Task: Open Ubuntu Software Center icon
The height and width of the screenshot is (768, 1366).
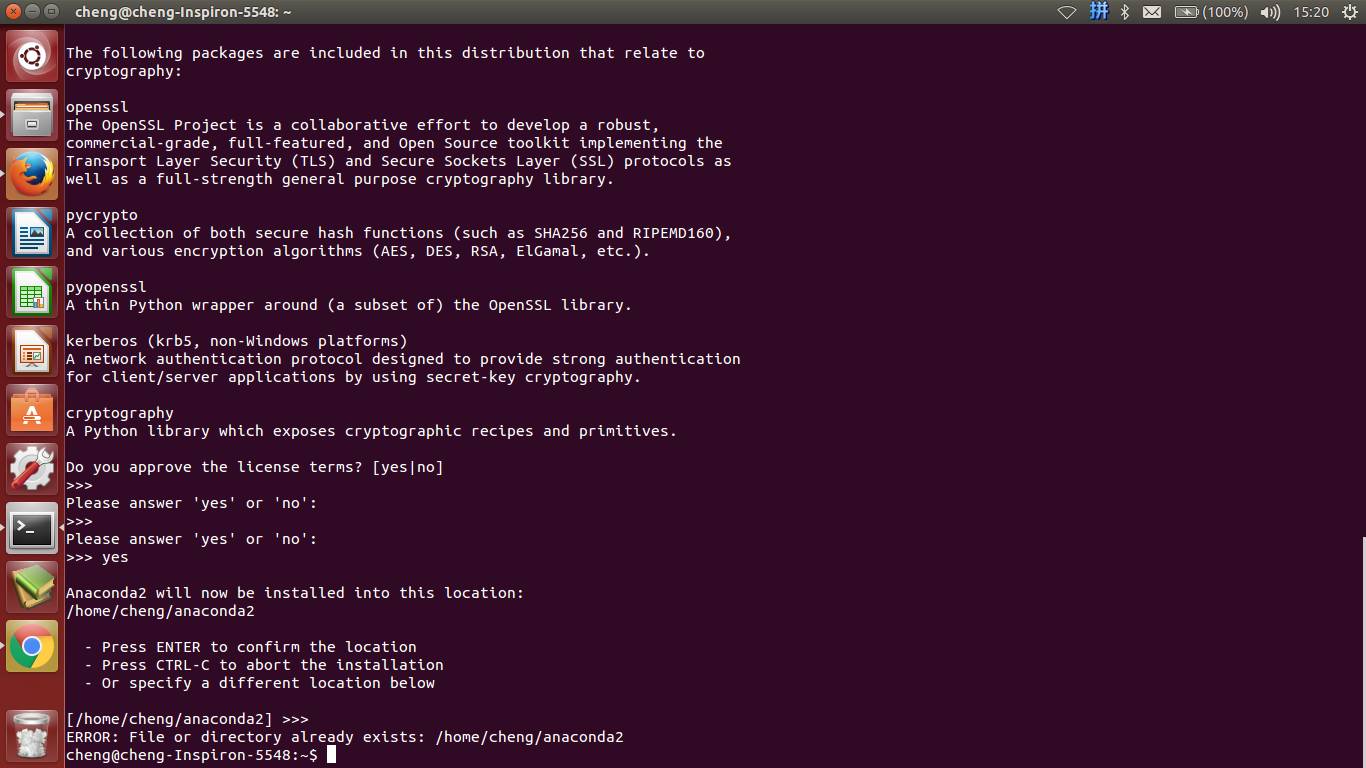Action: [x=32, y=410]
